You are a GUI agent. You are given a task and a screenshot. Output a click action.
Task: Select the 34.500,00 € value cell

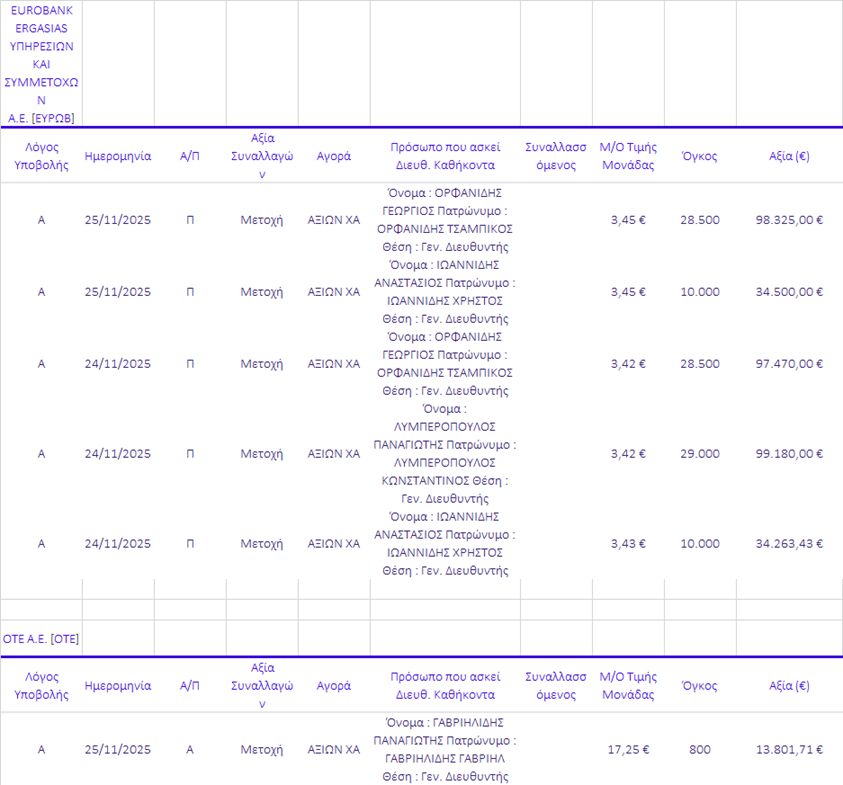coord(789,292)
